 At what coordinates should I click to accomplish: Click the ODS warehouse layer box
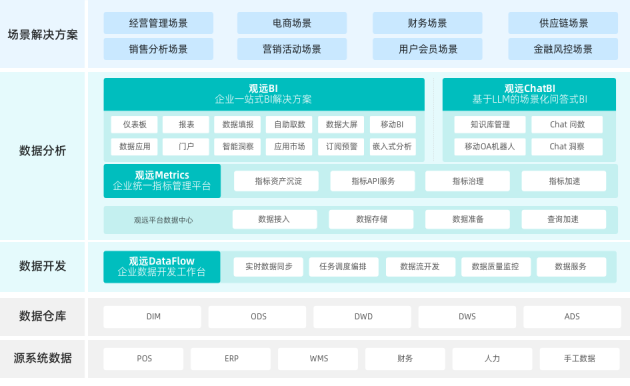(257, 317)
